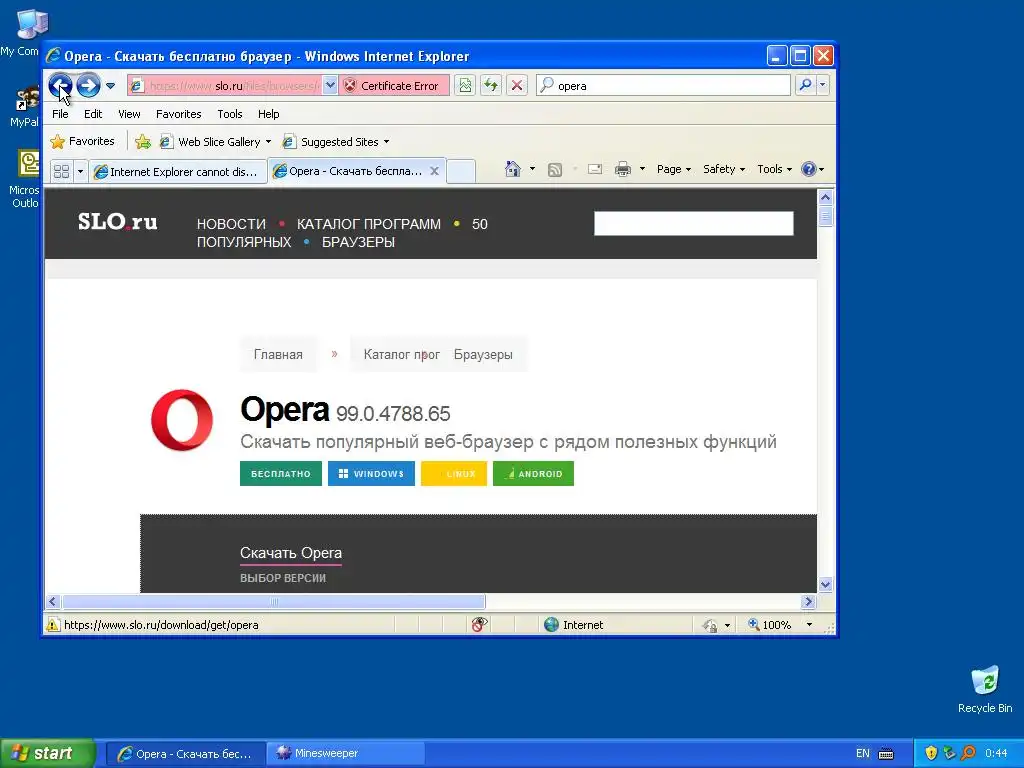The image size is (1024, 768).
Task: Open the Tools menu in menu bar
Action: click(x=230, y=114)
